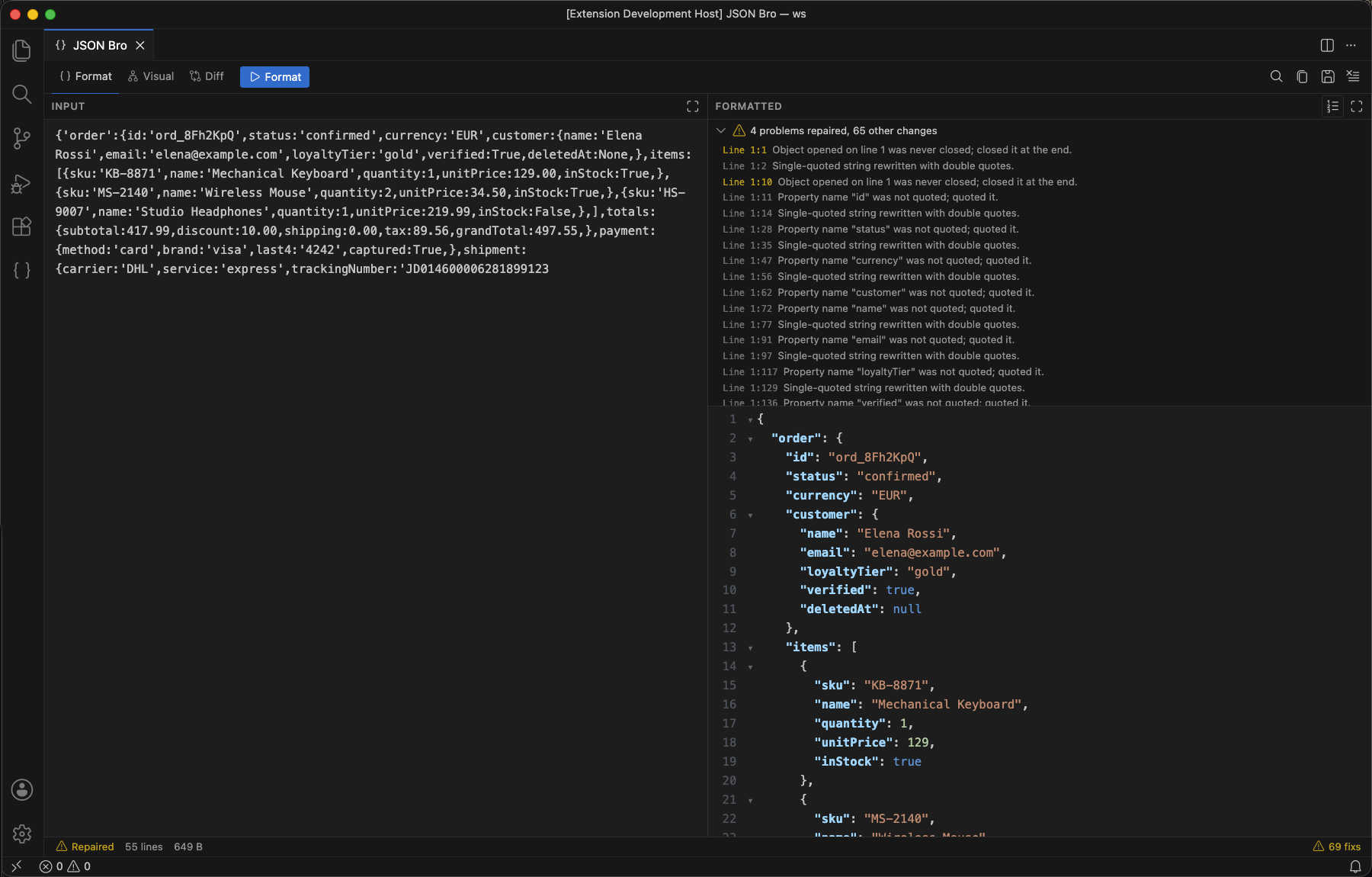
Task: Click the warning icon beside problems repaired
Action: (x=739, y=131)
